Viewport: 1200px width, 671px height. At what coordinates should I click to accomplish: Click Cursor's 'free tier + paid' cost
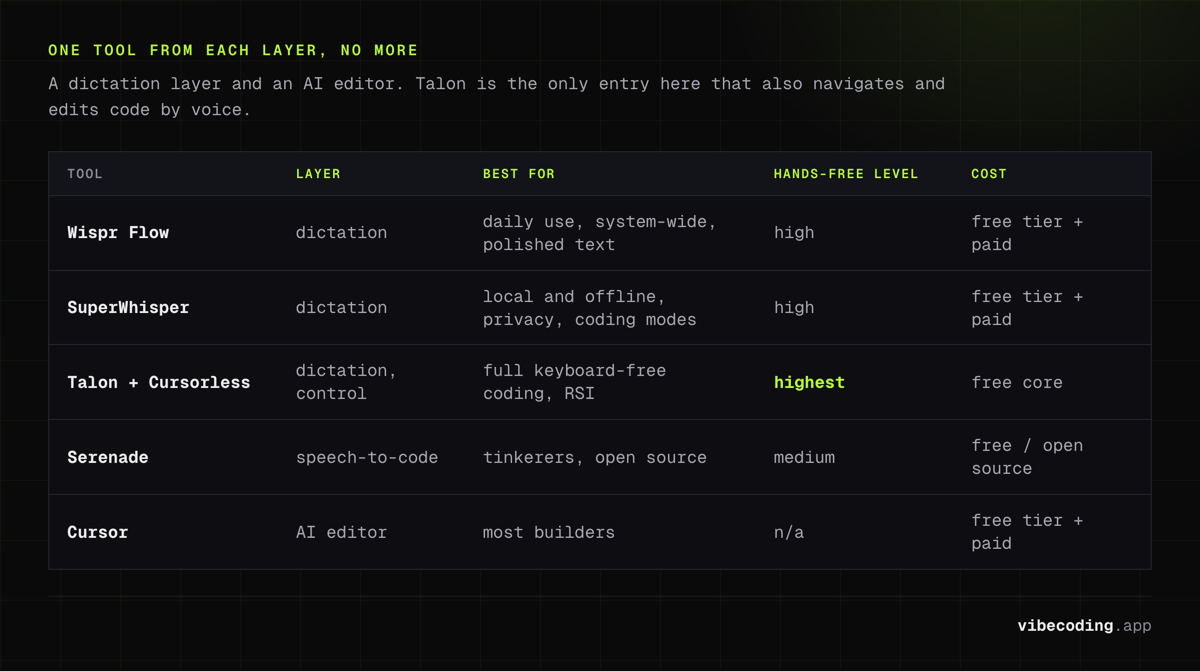click(x=1027, y=532)
